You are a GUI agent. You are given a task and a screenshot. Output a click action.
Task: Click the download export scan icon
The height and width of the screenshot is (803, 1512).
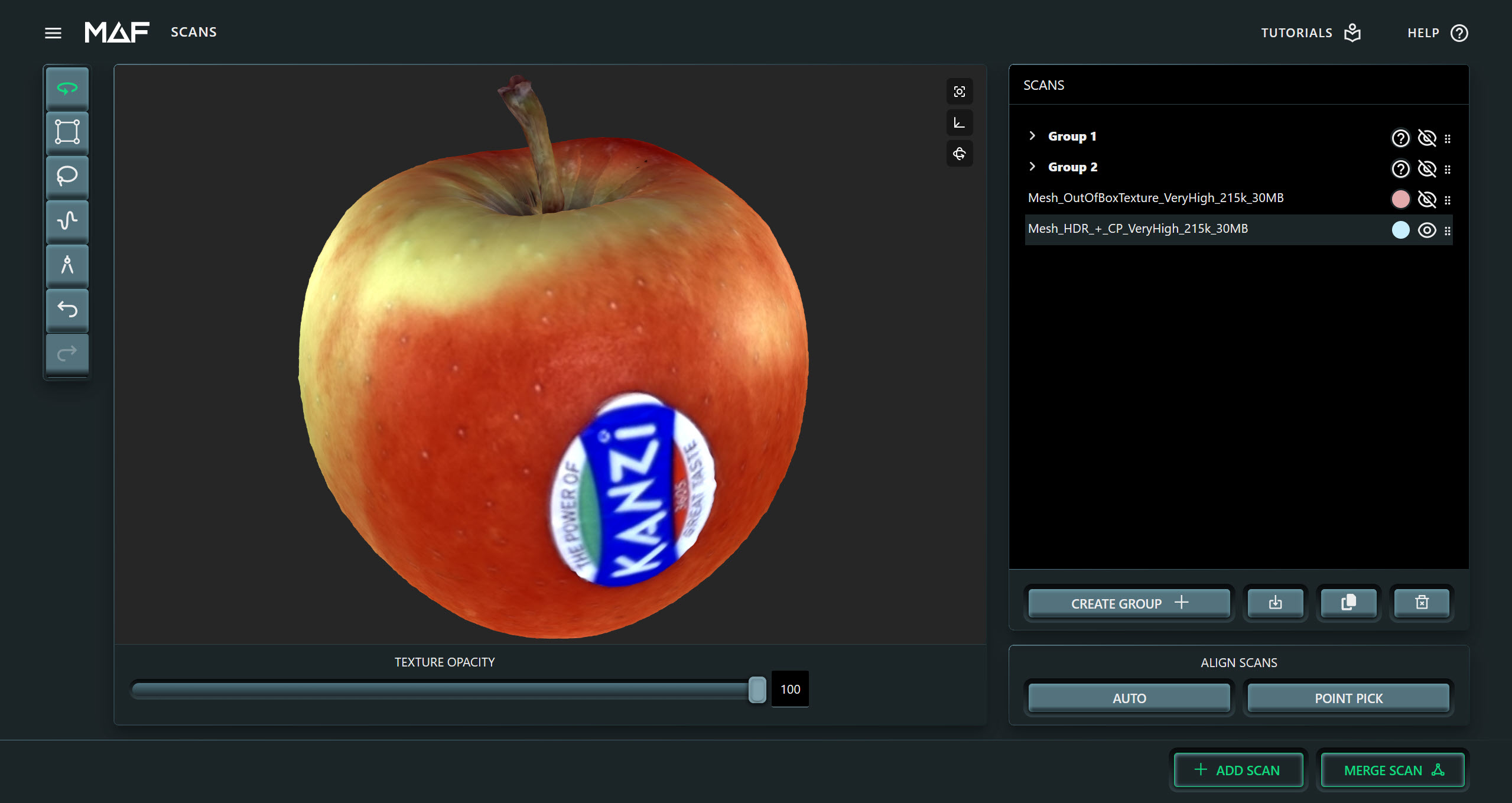click(1275, 603)
